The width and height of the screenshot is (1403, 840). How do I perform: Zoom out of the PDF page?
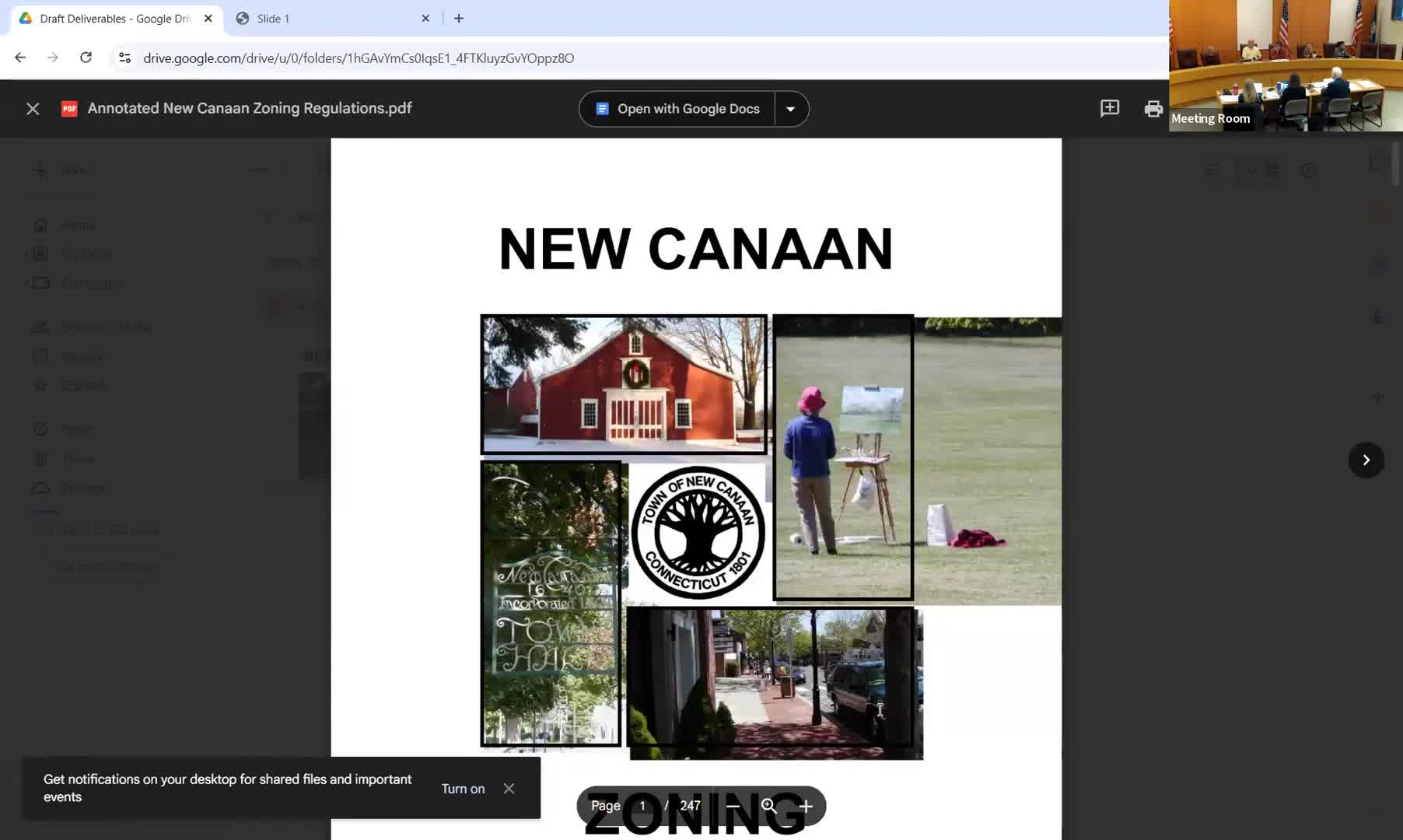pyautogui.click(x=733, y=806)
